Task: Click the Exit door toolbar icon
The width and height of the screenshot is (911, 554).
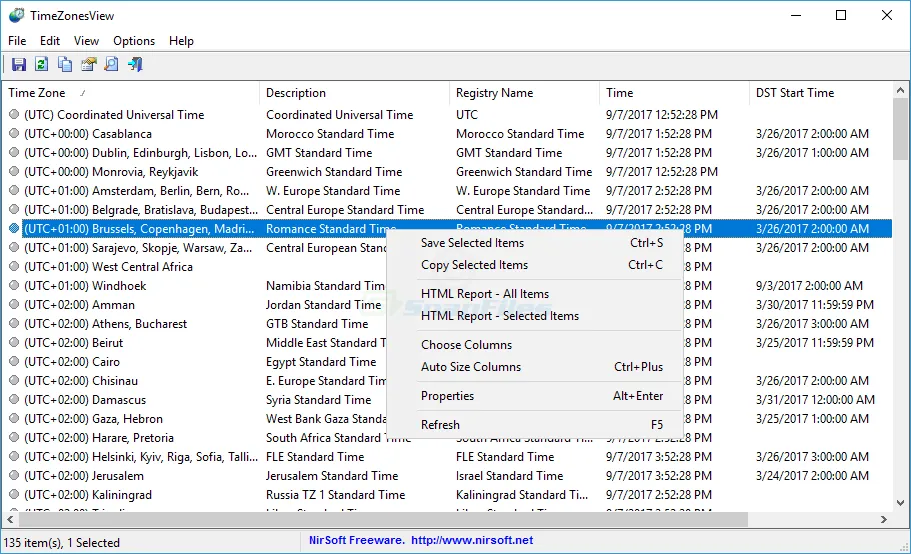Action: [135, 64]
